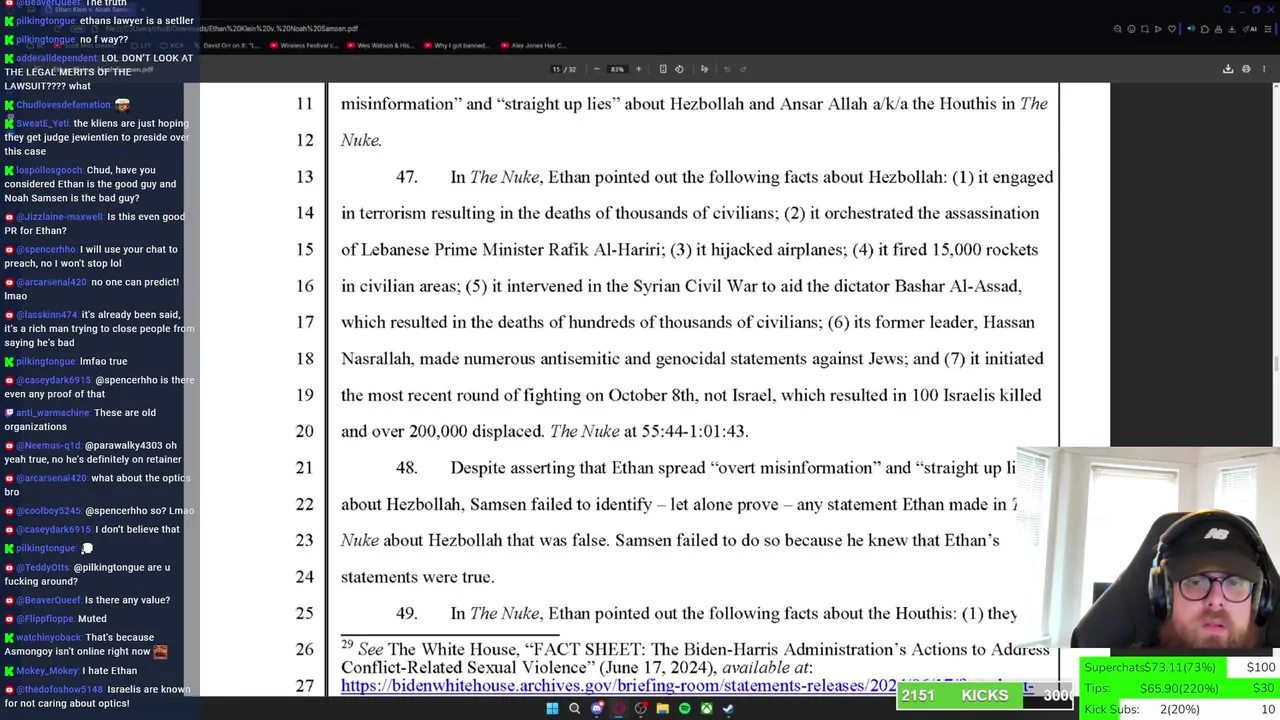
Task: Click chat username lospollosgooch
Action: pyautogui.click(x=49, y=170)
